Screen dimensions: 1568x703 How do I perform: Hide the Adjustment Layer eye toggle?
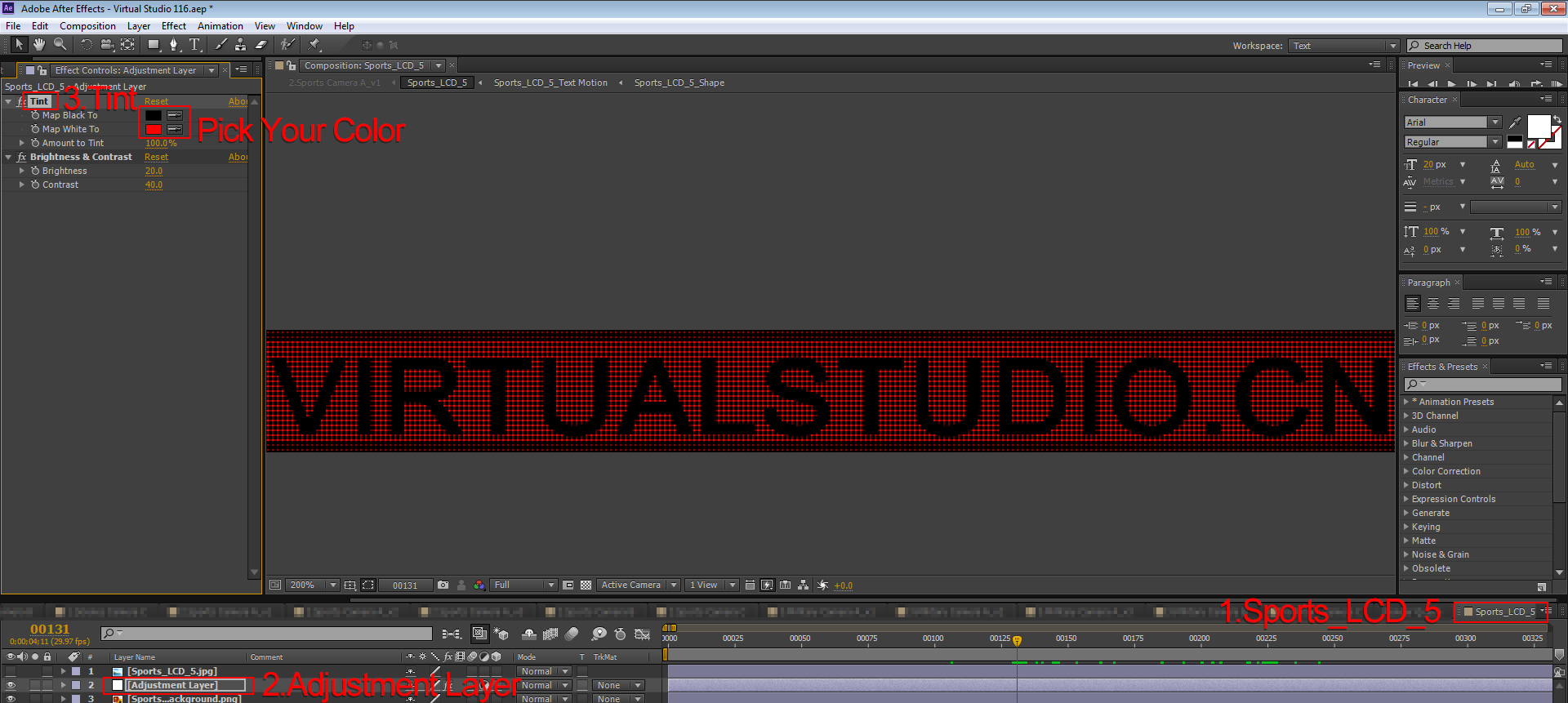(x=11, y=685)
